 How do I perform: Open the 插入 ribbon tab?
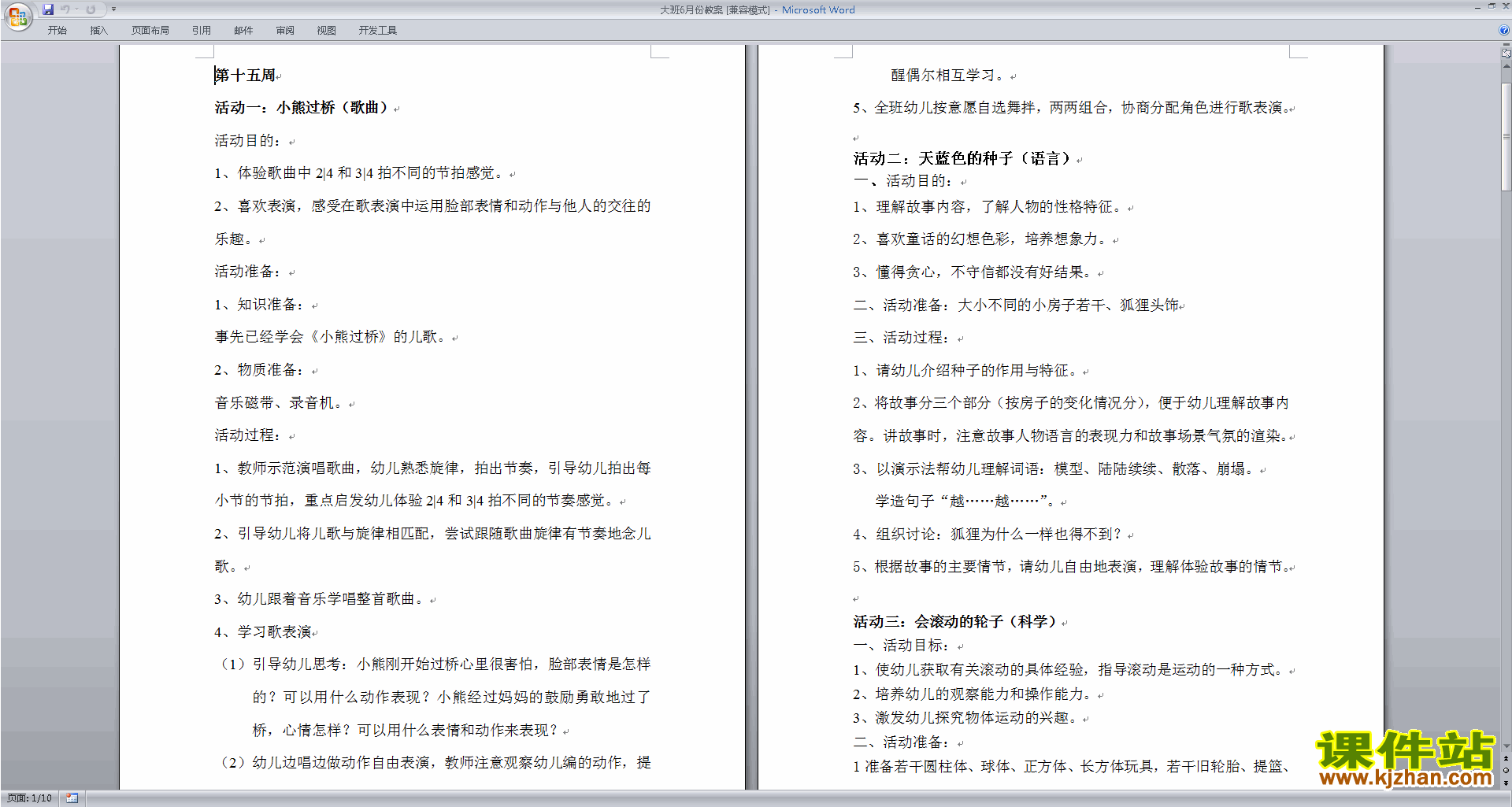[x=98, y=31]
